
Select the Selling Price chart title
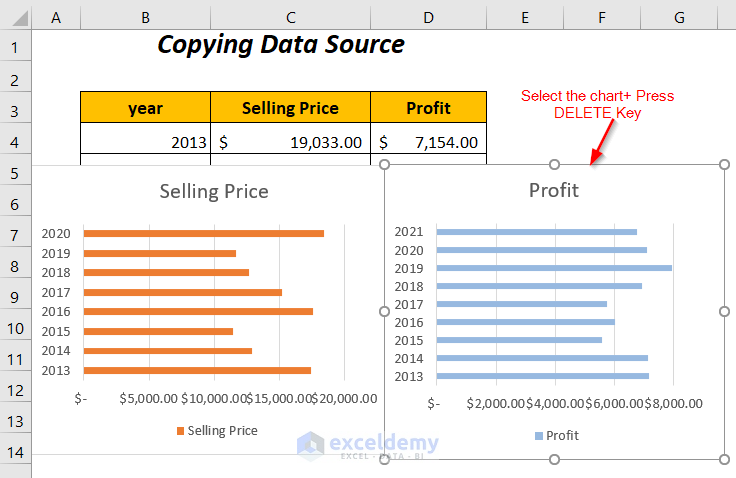point(214,191)
